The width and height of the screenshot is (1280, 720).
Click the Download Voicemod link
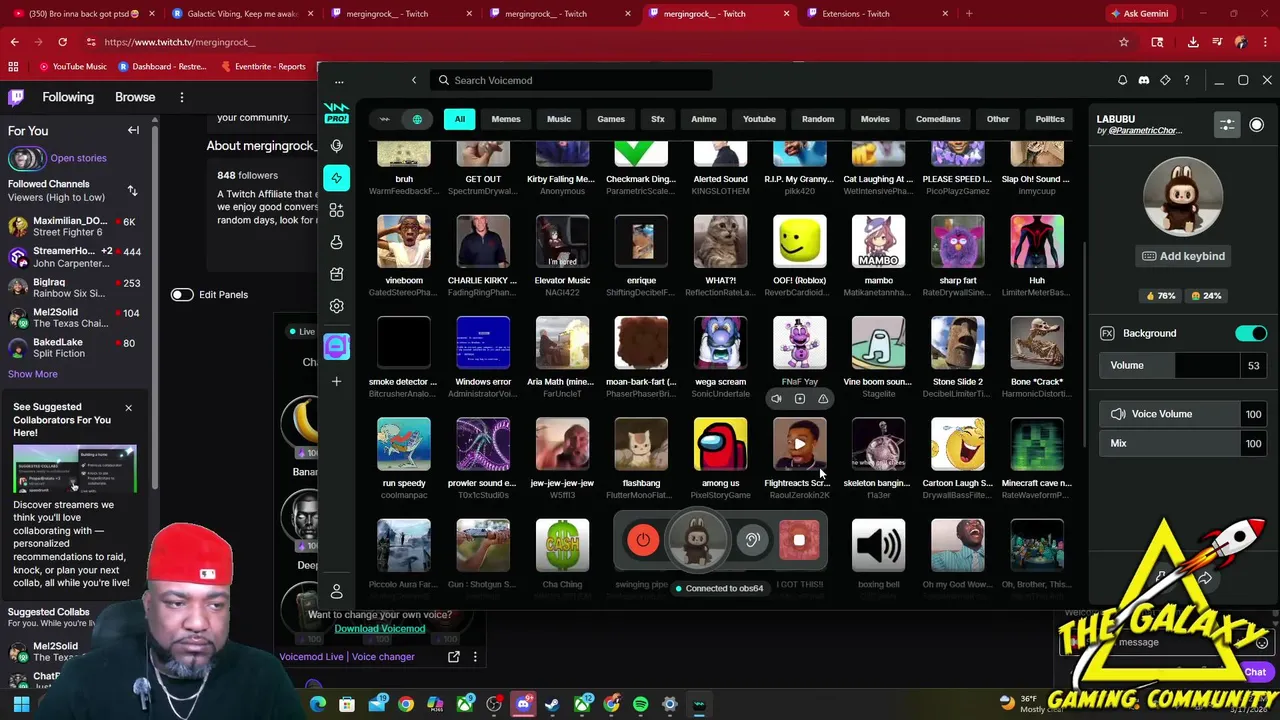point(380,629)
